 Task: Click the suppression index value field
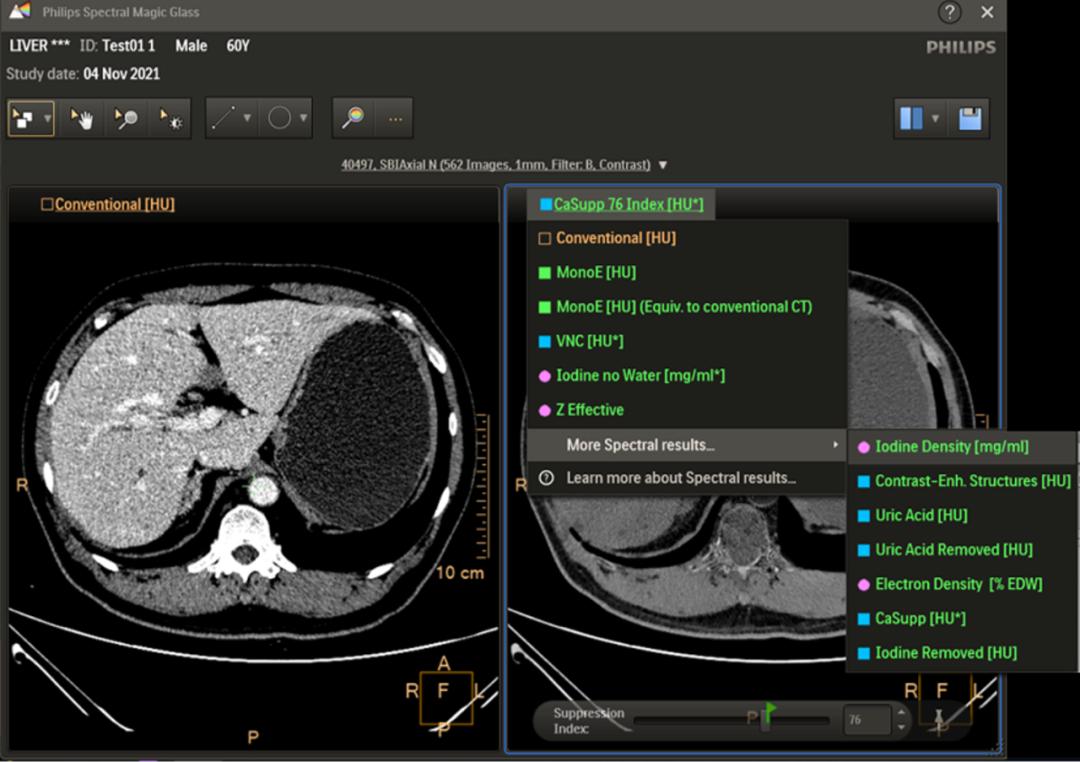[864, 720]
